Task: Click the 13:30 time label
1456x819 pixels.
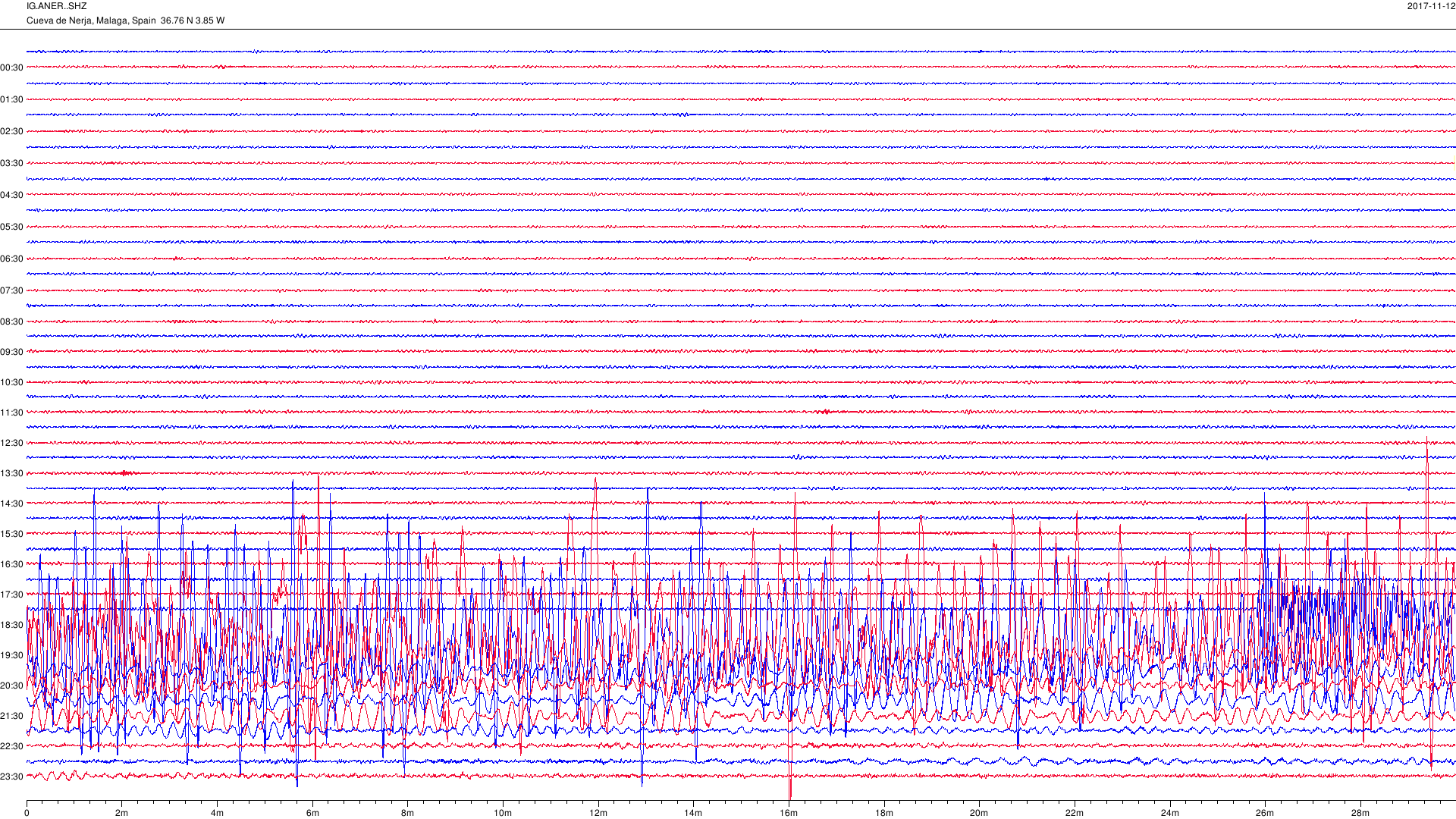Action: (x=12, y=473)
